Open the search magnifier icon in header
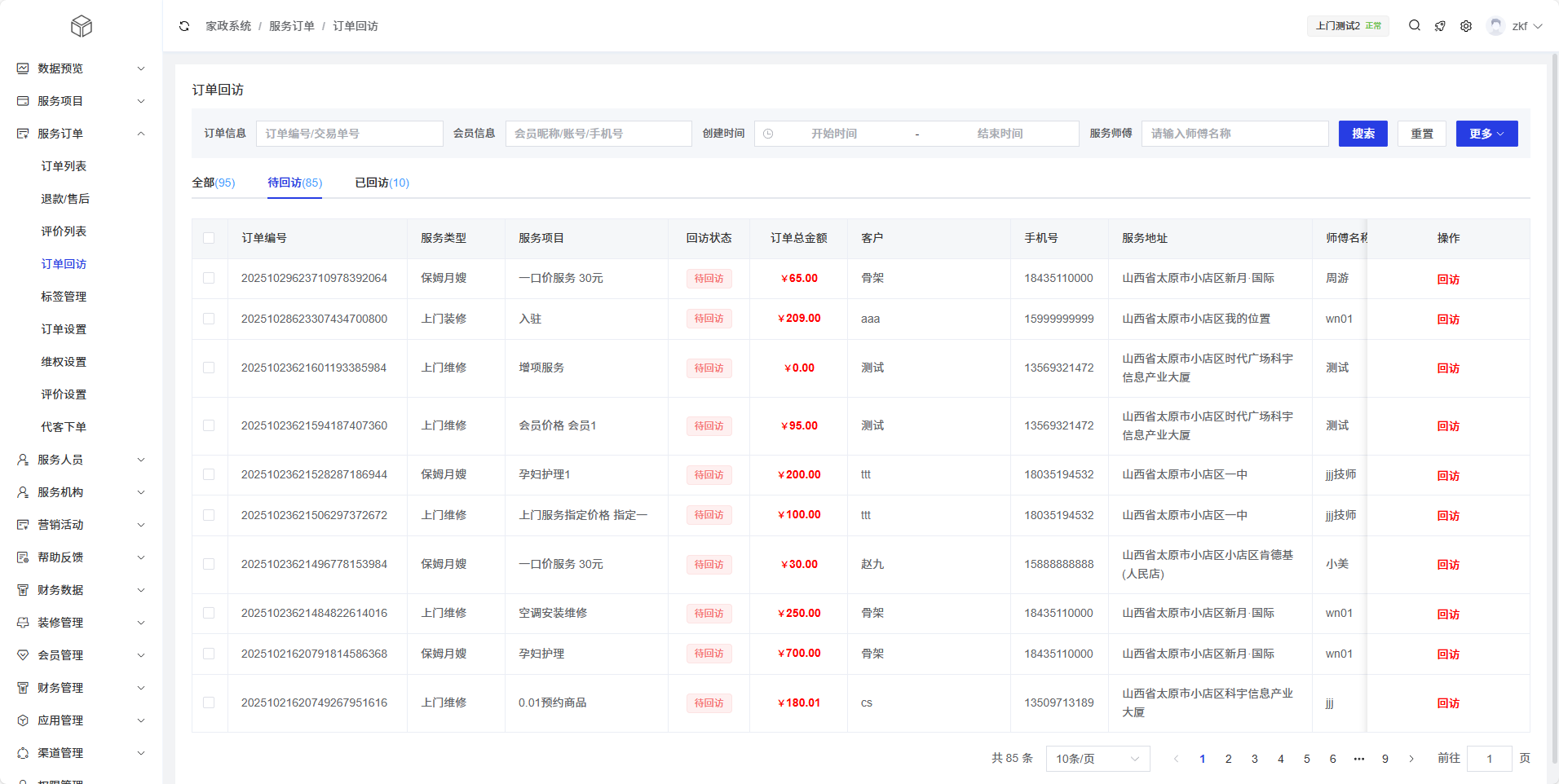This screenshot has width=1559, height=784. [x=1415, y=26]
